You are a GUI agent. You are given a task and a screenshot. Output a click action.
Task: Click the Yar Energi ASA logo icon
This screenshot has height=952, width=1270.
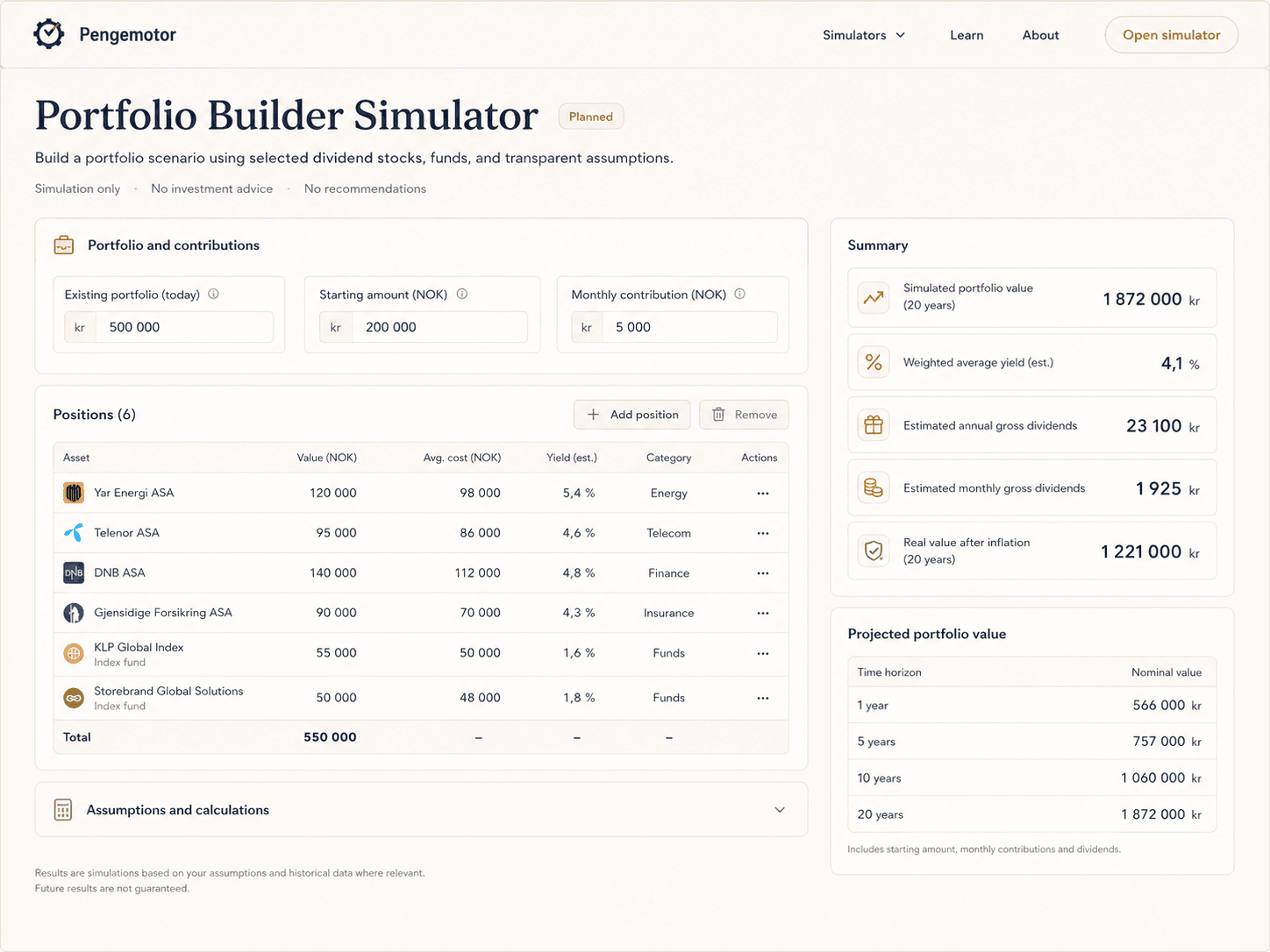pyautogui.click(x=74, y=493)
